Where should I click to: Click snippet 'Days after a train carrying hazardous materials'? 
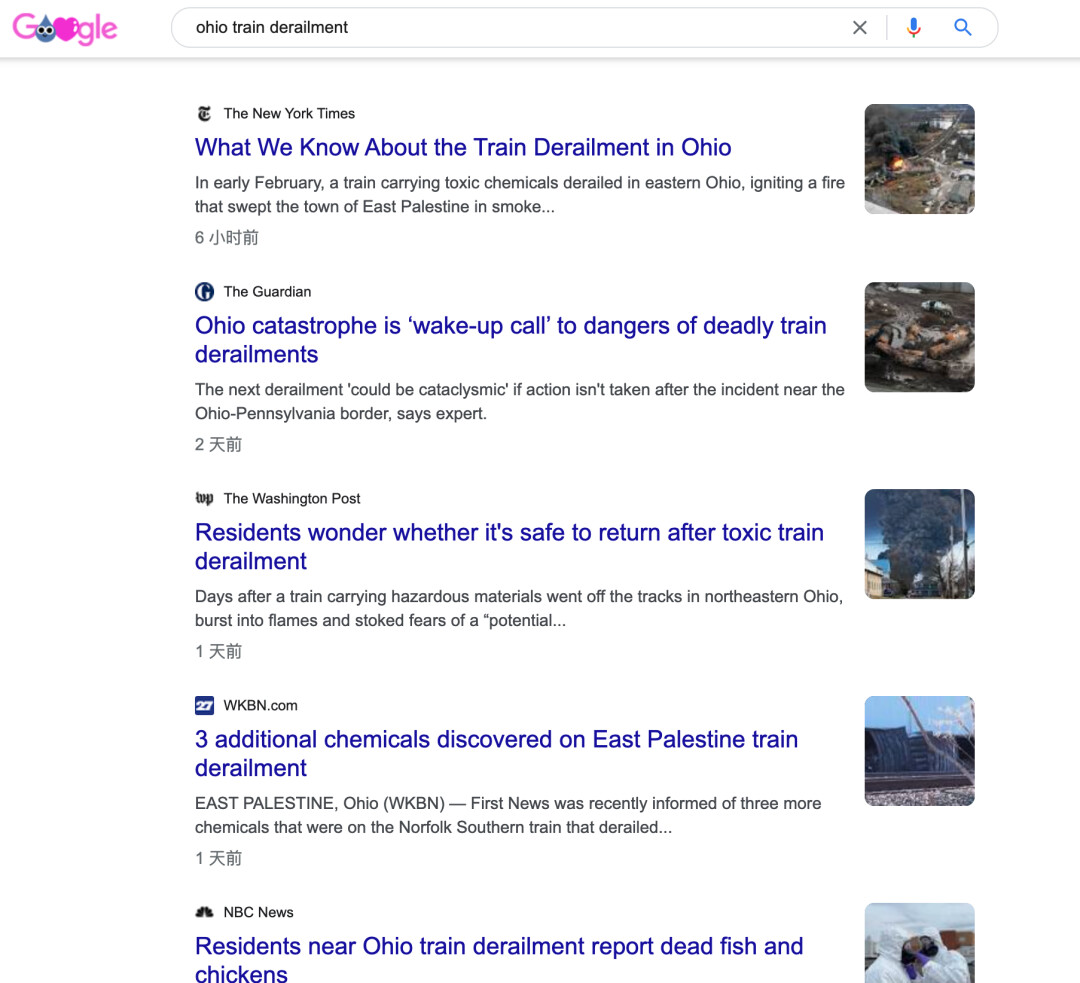click(x=519, y=608)
